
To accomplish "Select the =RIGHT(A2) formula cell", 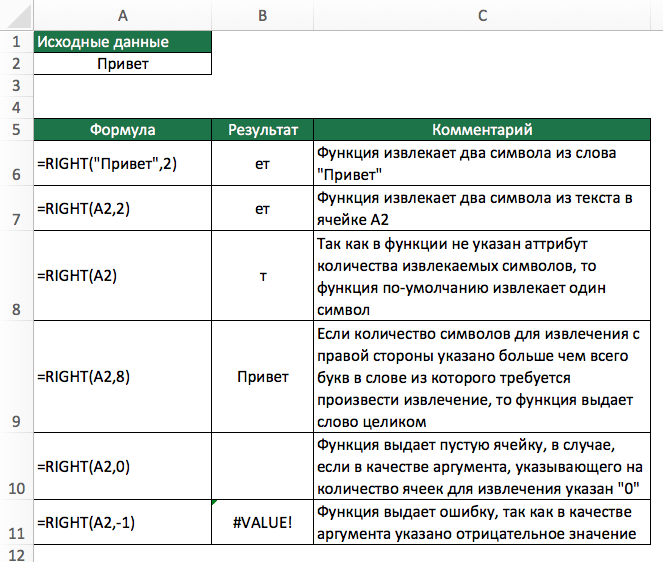I will pyautogui.click(x=123, y=275).
